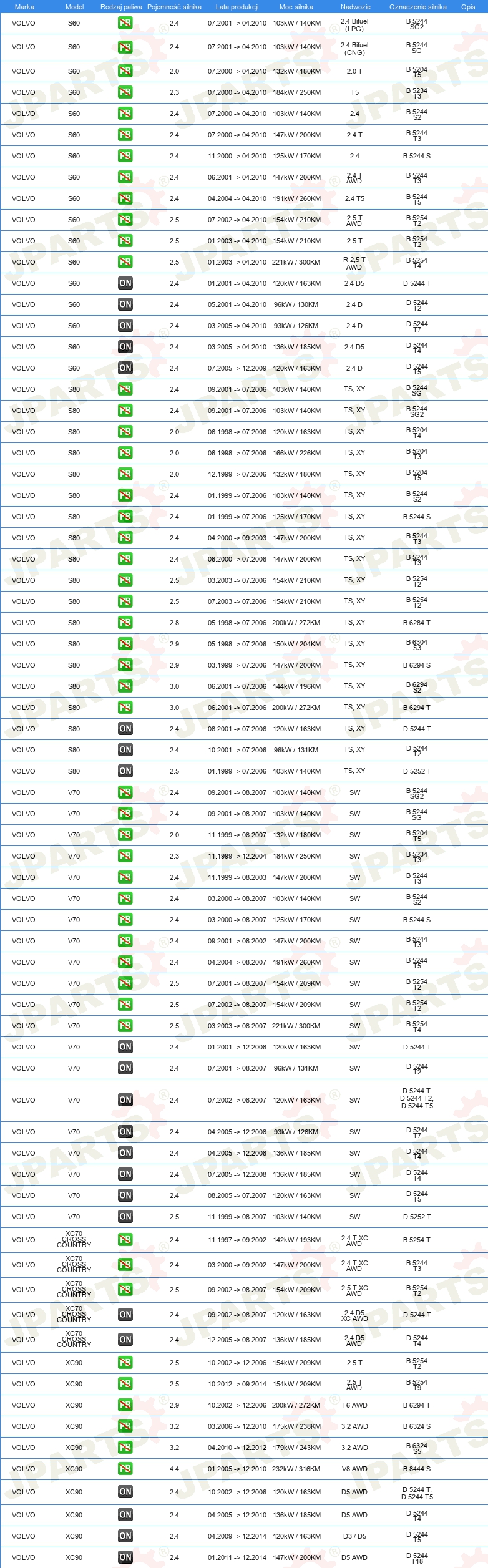Click the Nadwozie column header
488x1568 pixels.
pyautogui.click(x=356, y=7)
